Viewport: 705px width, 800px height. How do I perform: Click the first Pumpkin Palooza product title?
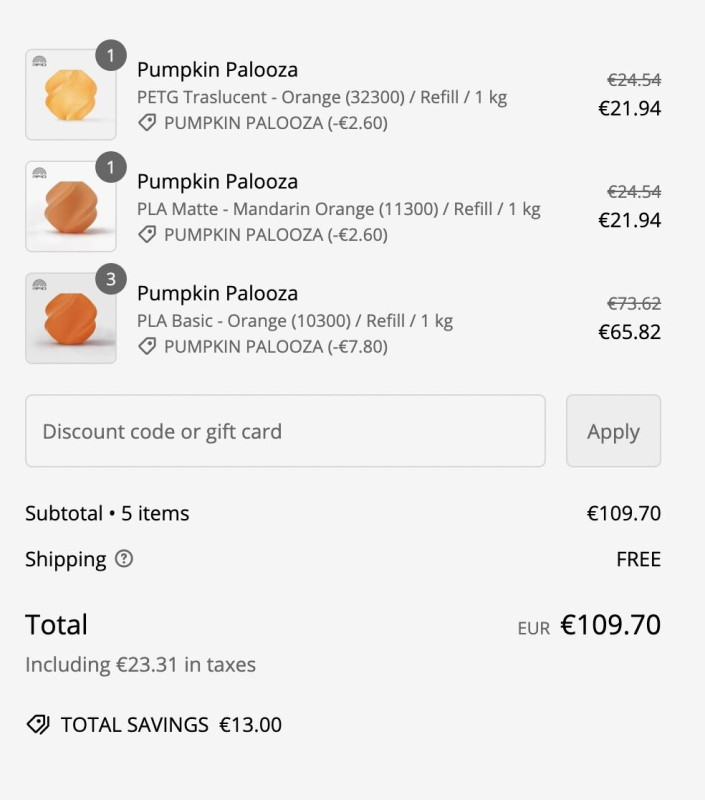click(x=217, y=70)
